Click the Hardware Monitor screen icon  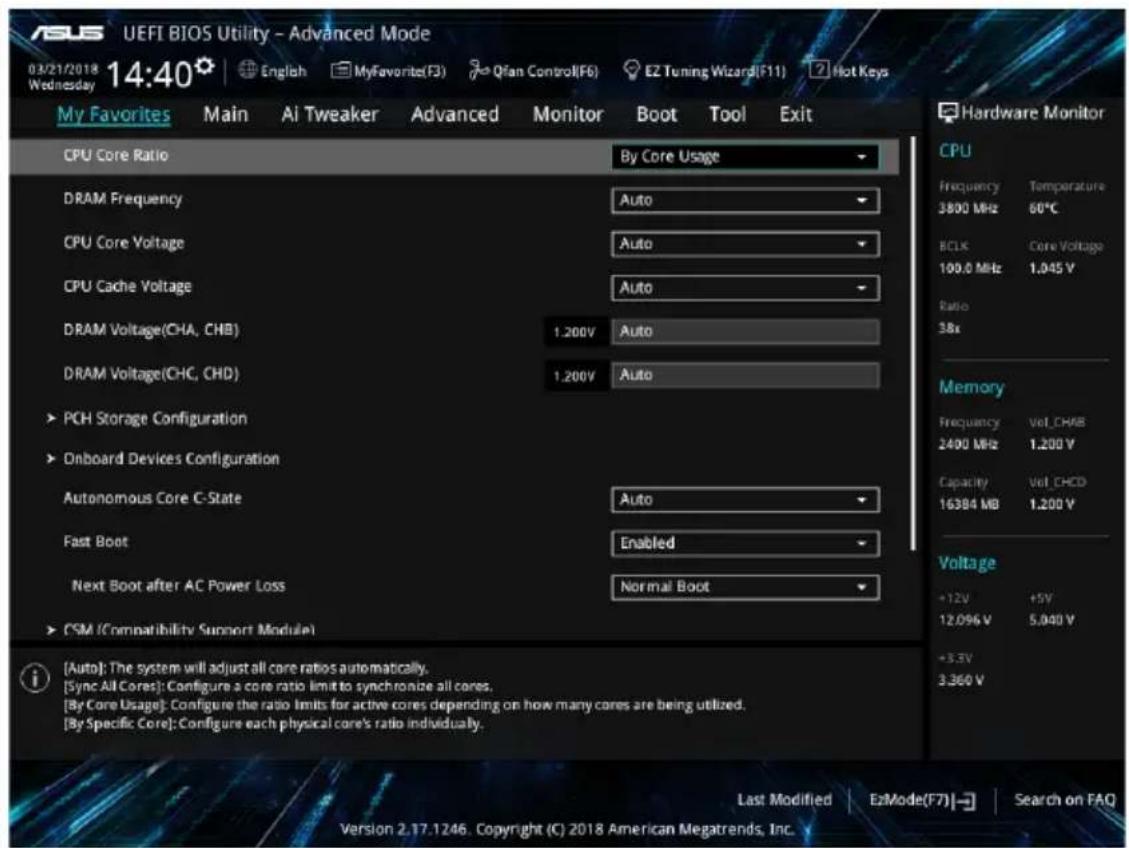[x=948, y=112]
